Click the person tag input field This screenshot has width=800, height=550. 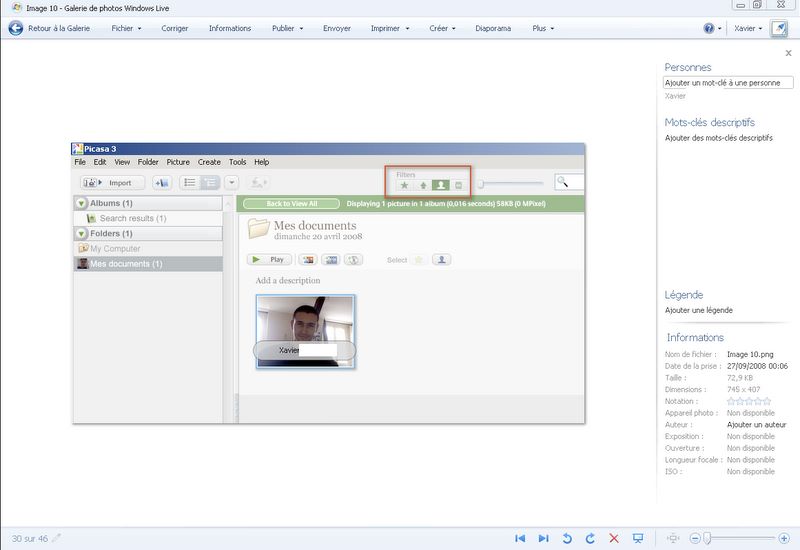point(728,83)
